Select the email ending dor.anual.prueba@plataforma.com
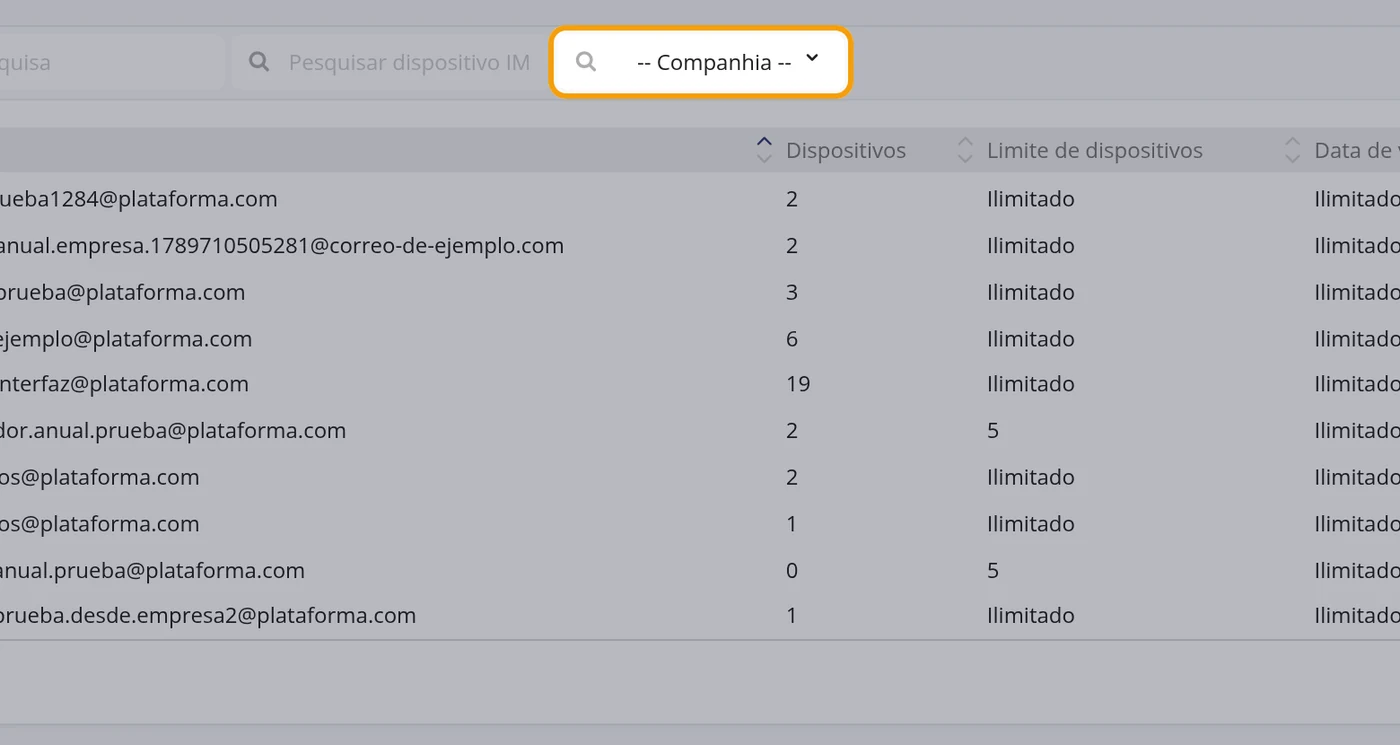1400x745 pixels. click(x=173, y=431)
